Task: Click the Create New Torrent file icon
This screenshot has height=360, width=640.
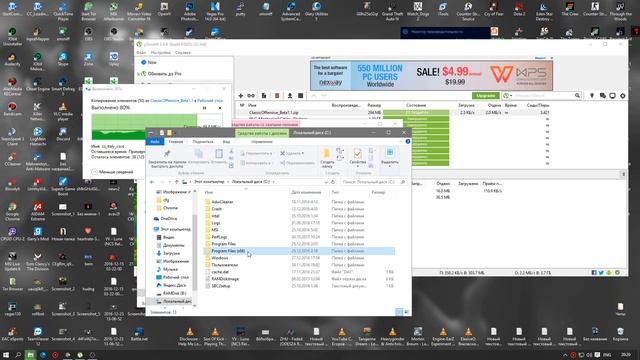Action: [x=264, y=96]
